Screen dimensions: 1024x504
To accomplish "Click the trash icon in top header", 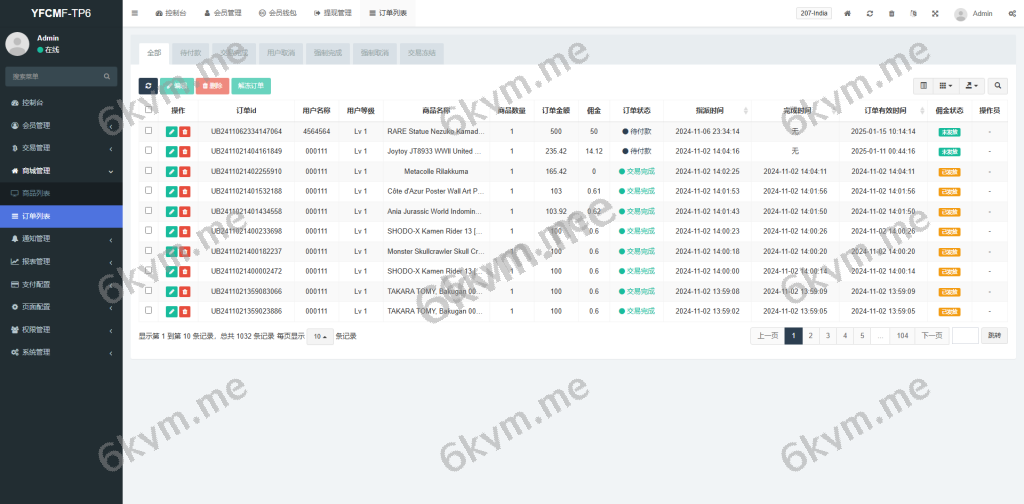I will click(x=891, y=14).
